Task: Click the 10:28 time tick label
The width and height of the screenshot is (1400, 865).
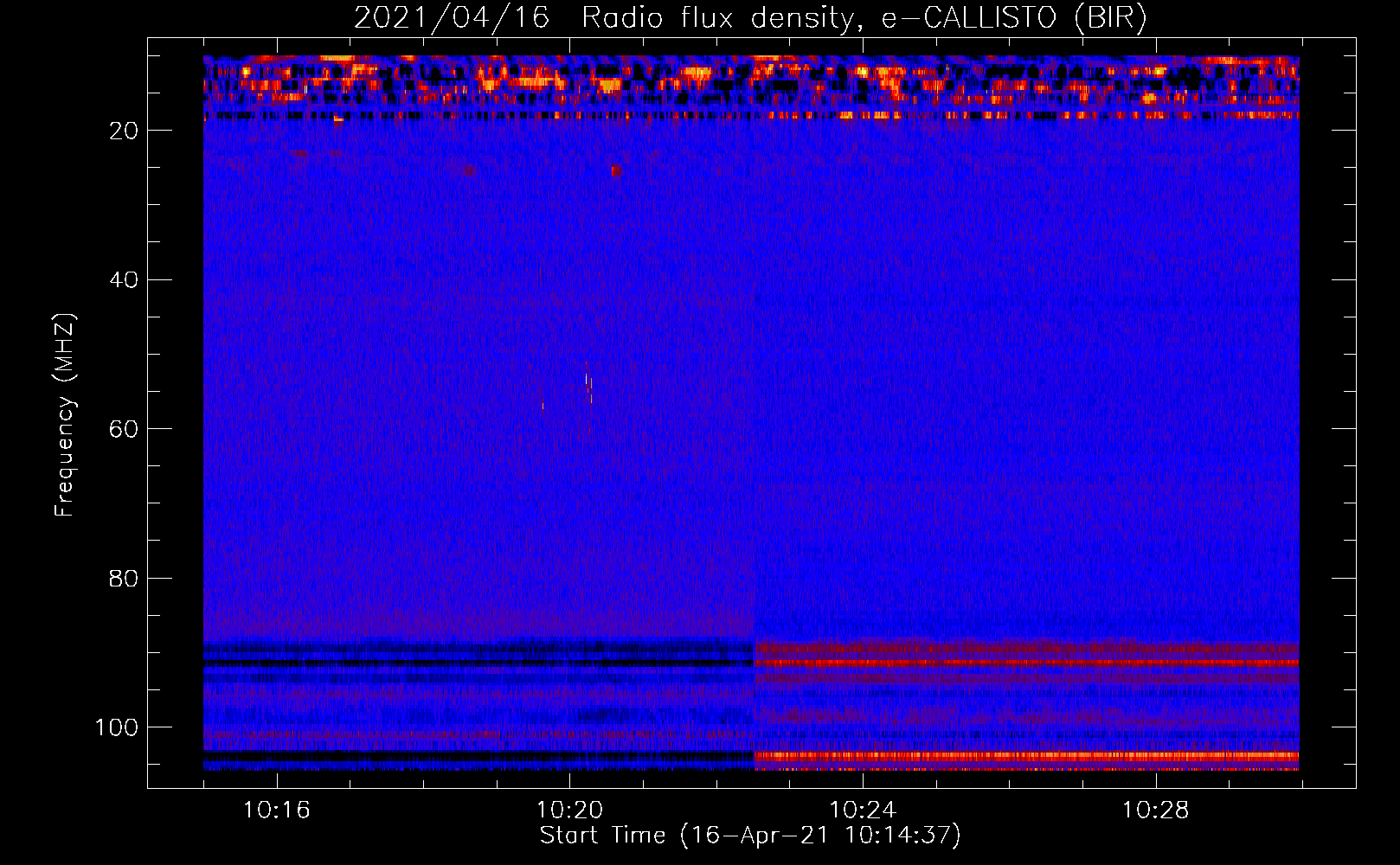Action: click(x=1155, y=811)
